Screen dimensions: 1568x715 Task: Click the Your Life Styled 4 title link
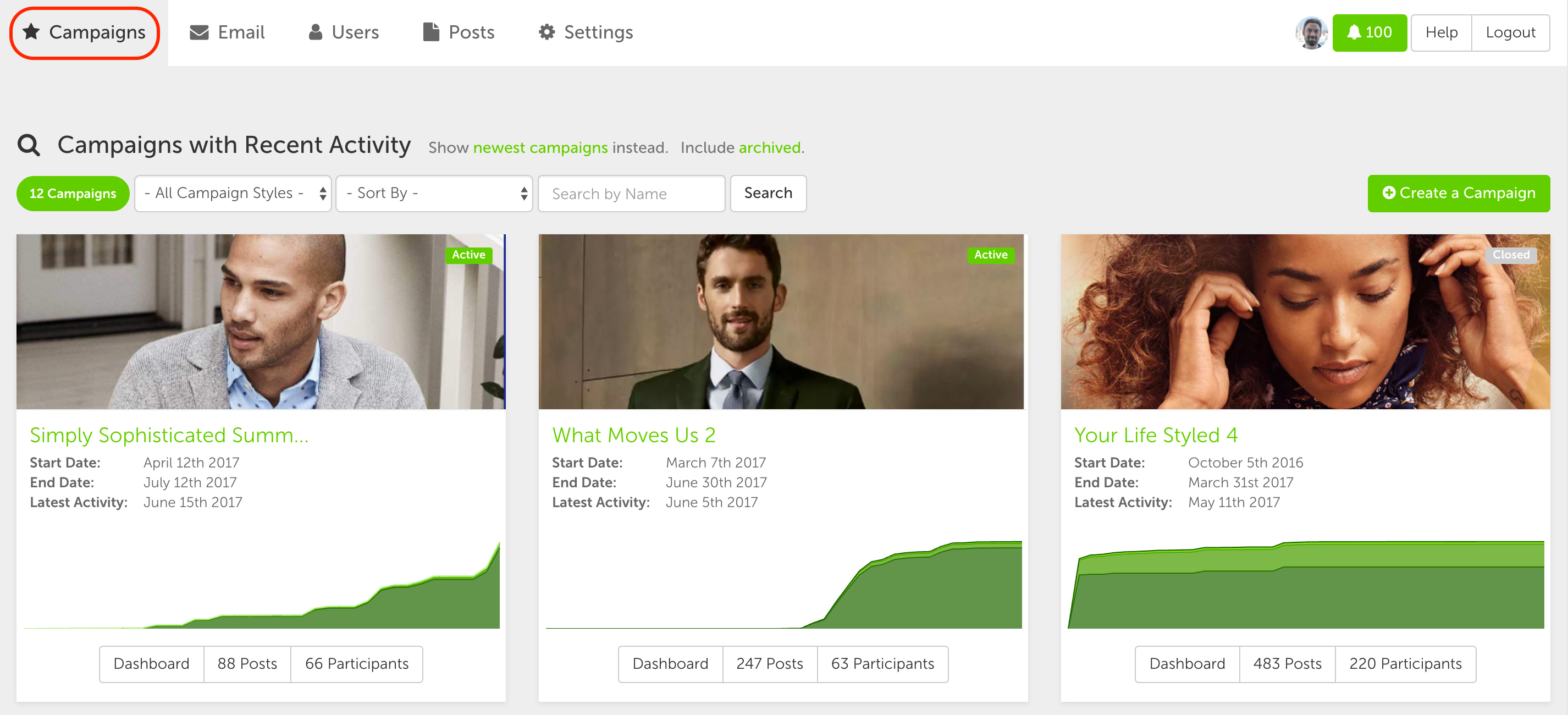pyautogui.click(x=1155, y=435)
